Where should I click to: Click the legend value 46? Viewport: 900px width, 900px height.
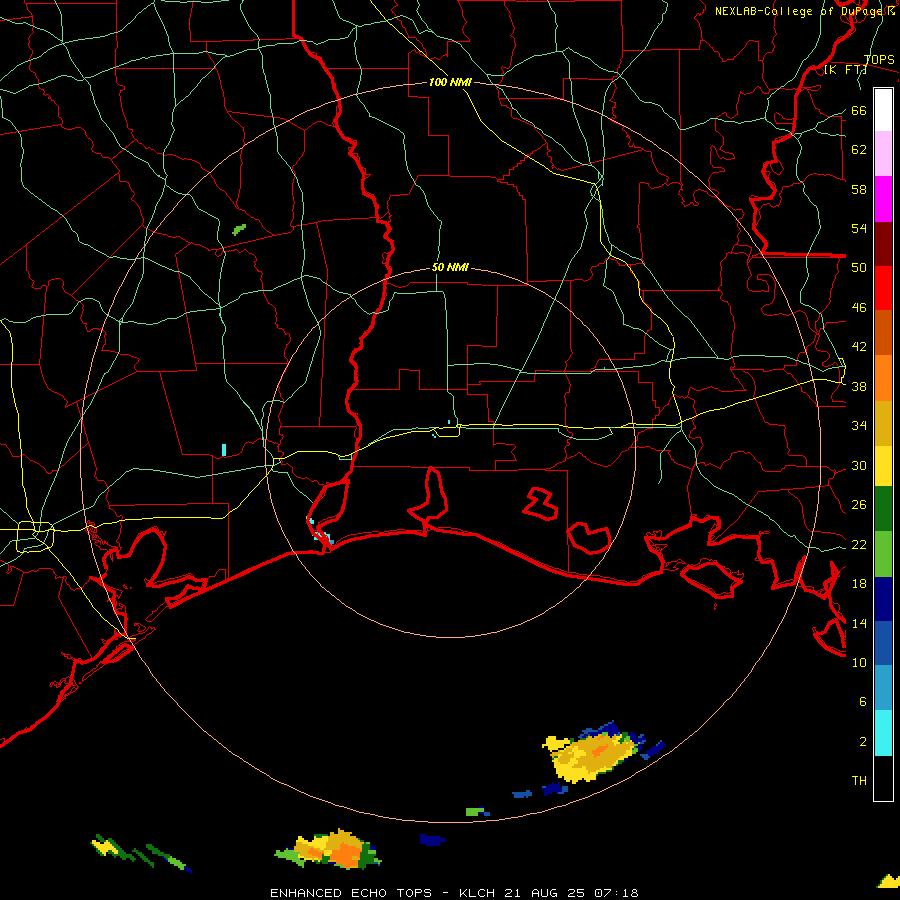(859, 307)
